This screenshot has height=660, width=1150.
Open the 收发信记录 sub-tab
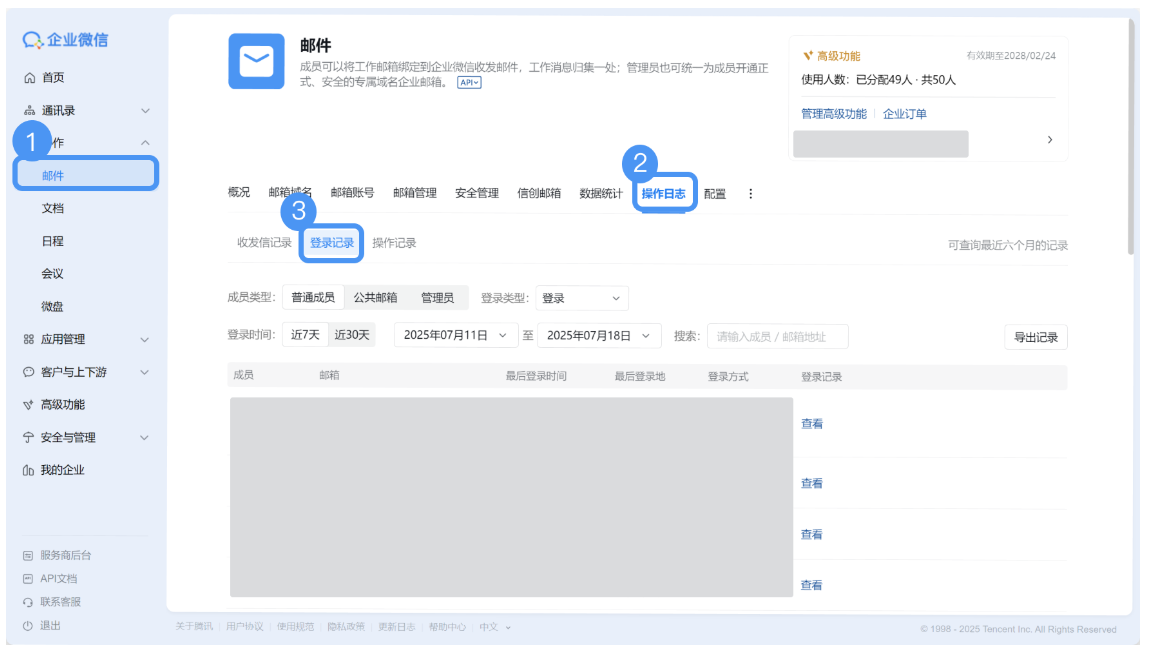click(264, 243)
